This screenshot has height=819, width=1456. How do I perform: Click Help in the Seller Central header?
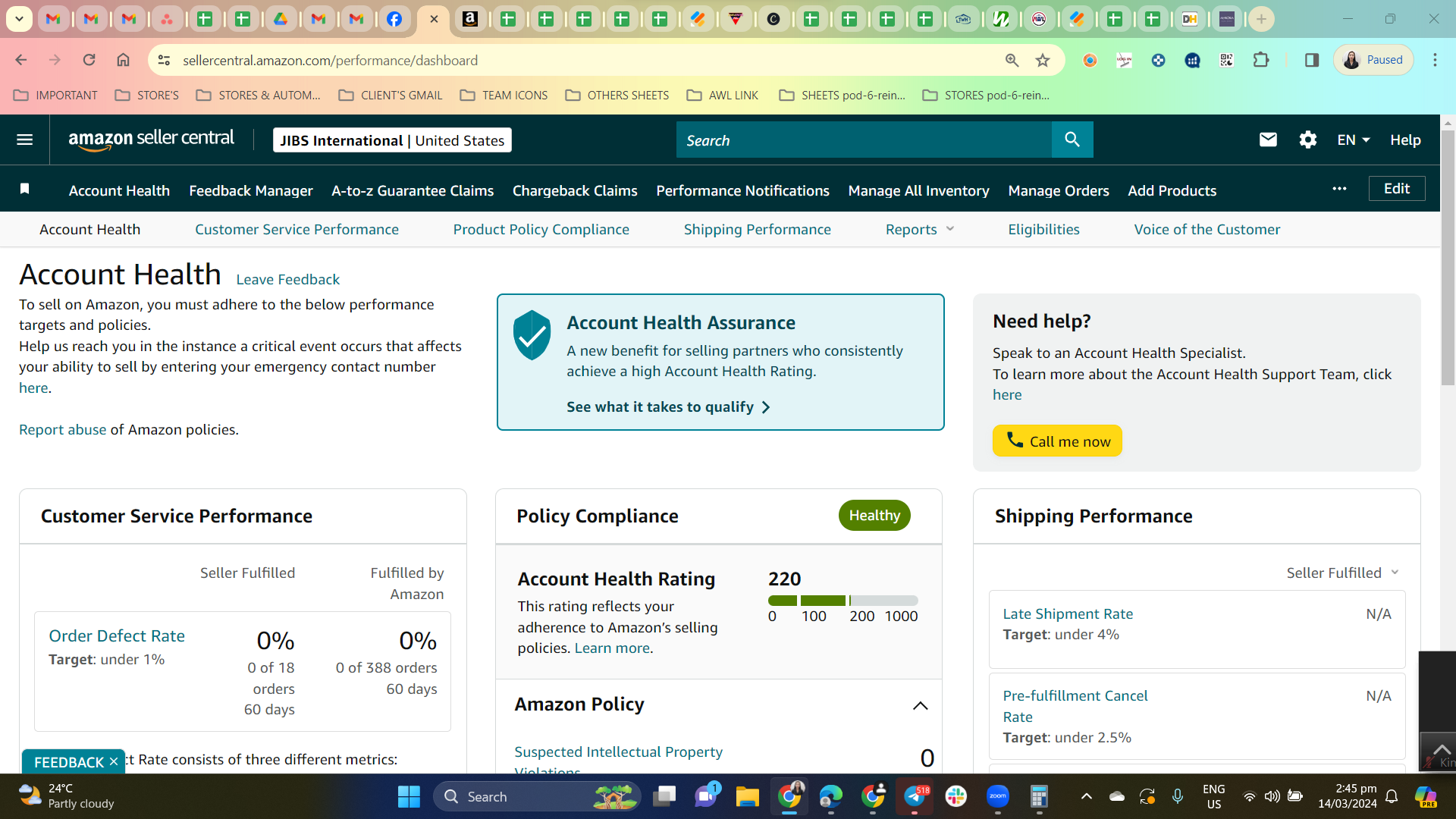pyautogui.click(x=1405, y=140)
